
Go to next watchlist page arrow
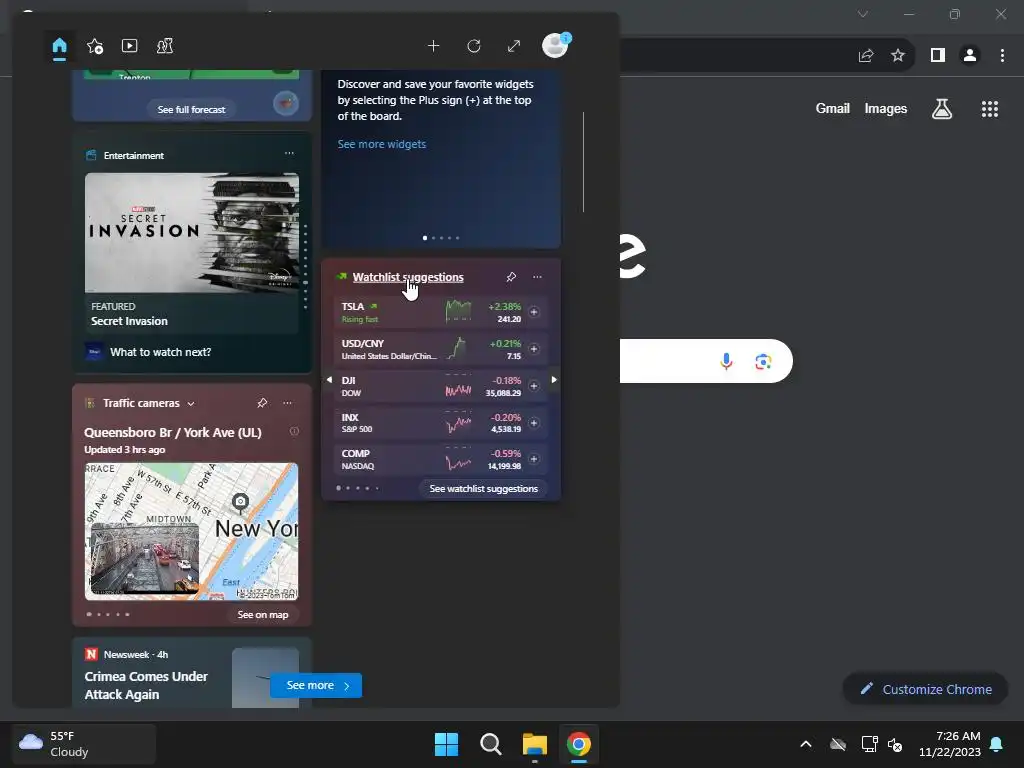[x=554, y=379]
